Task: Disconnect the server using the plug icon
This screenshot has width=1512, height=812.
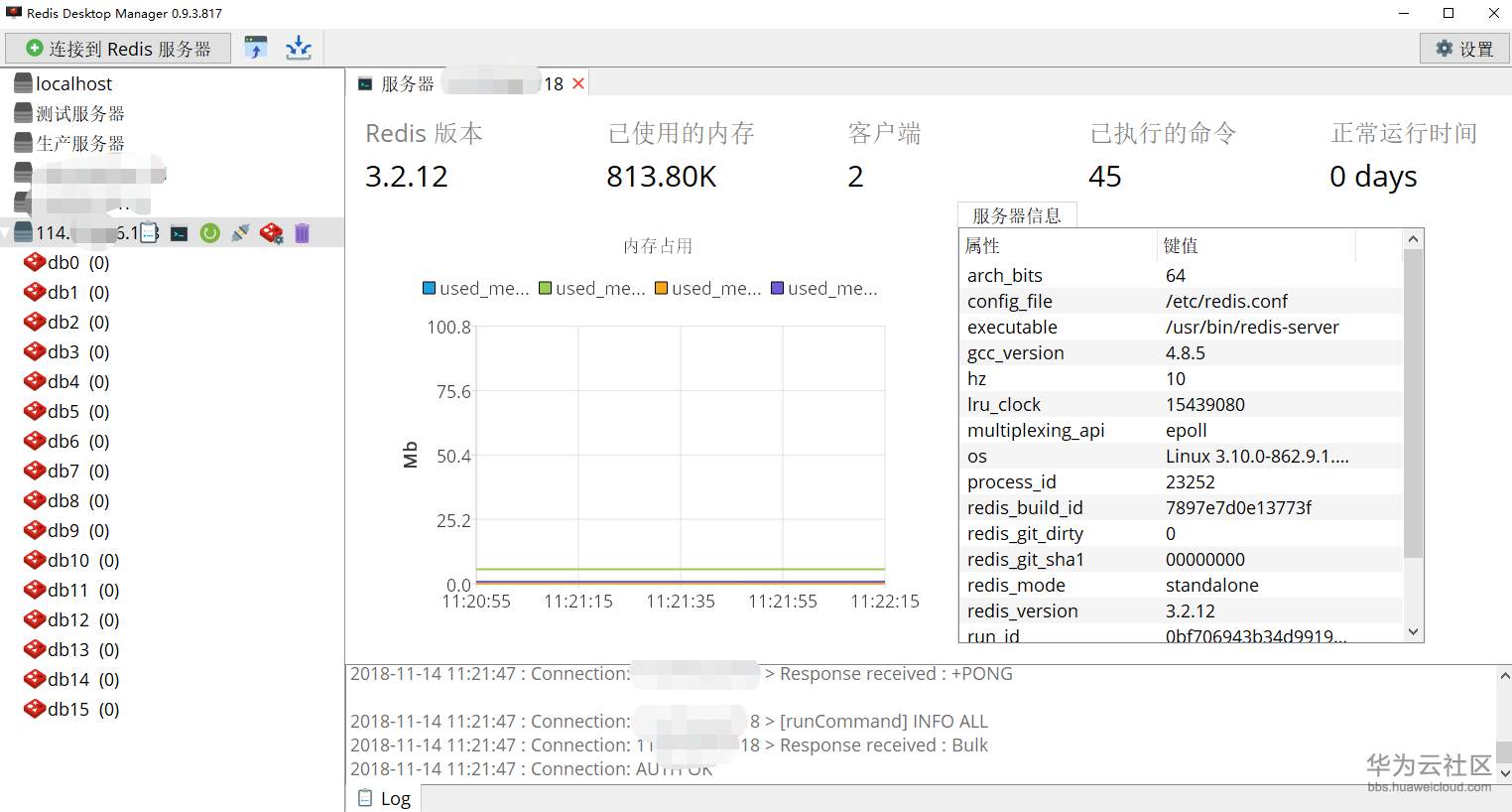Action: [240, 233]
